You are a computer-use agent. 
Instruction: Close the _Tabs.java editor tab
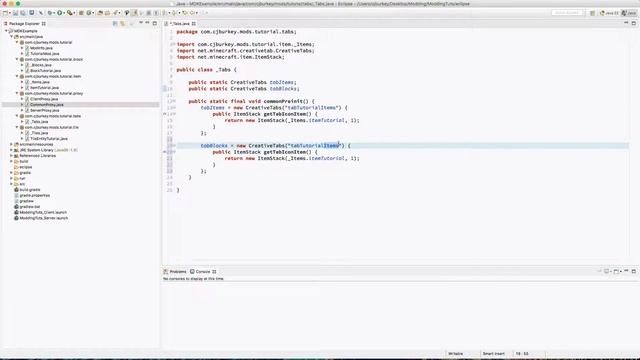coord(194,24)
